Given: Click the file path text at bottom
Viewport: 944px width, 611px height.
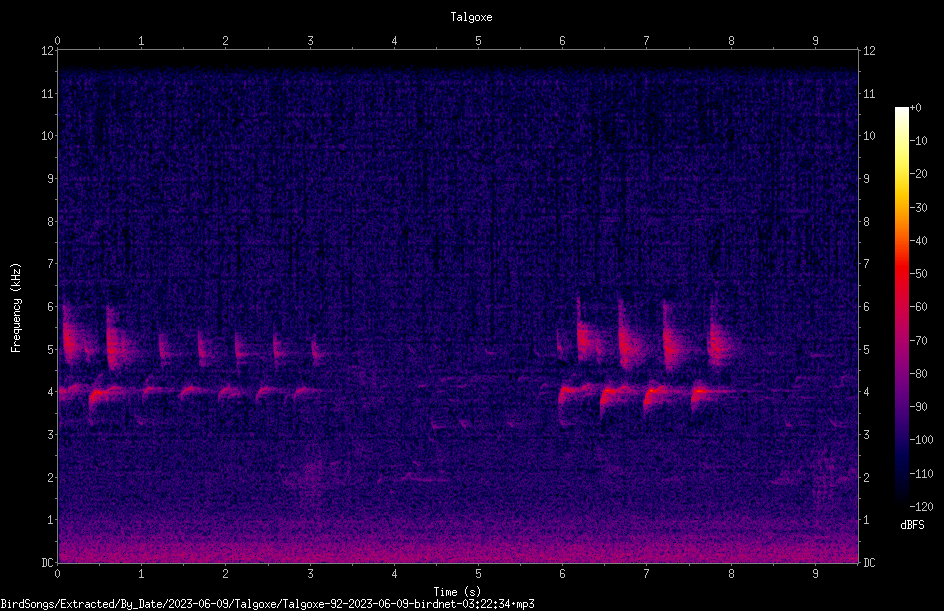Looking at the screenshot, I should pos(267,604).
